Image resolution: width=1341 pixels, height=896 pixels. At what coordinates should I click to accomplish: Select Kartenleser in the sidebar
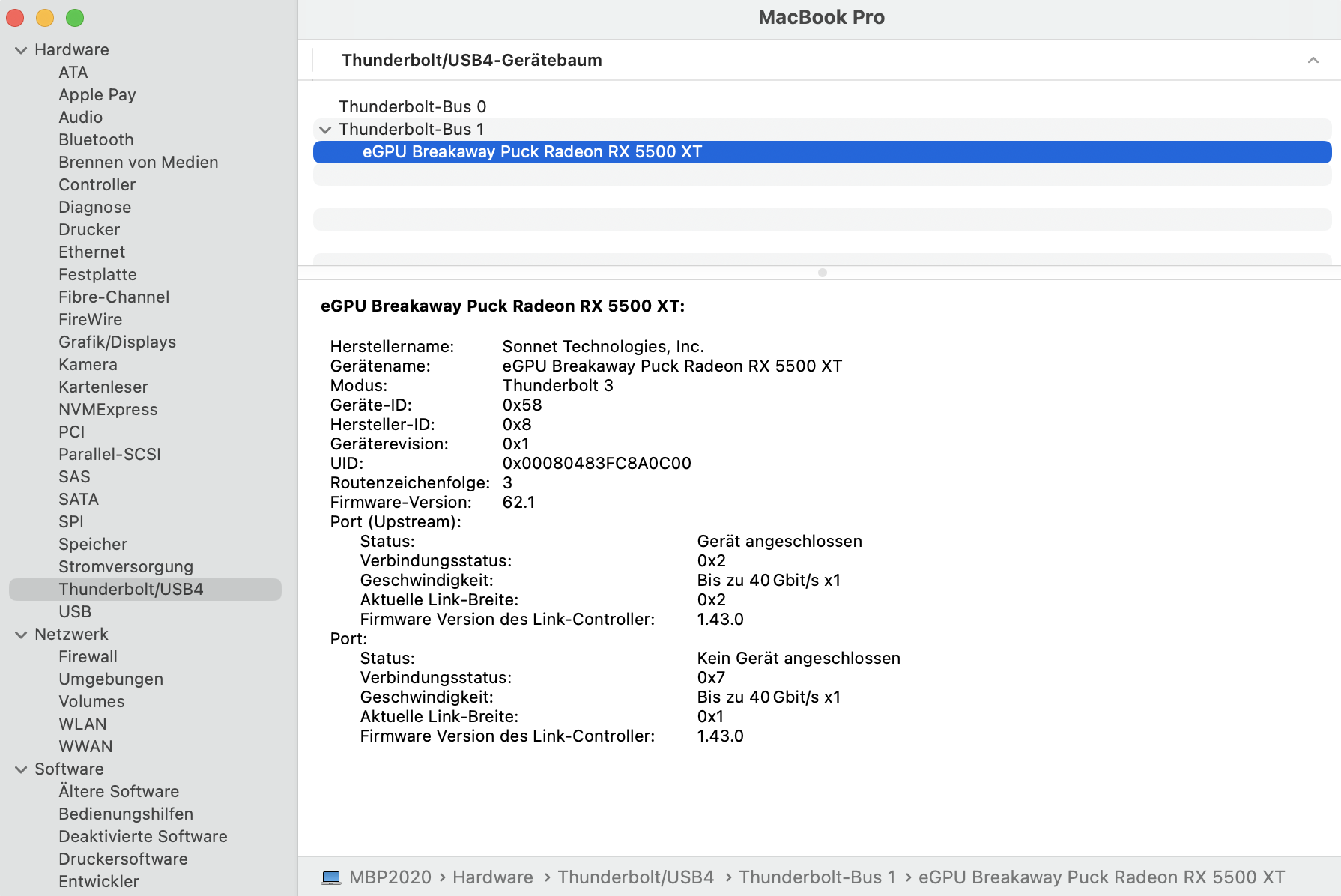[103, 387]
